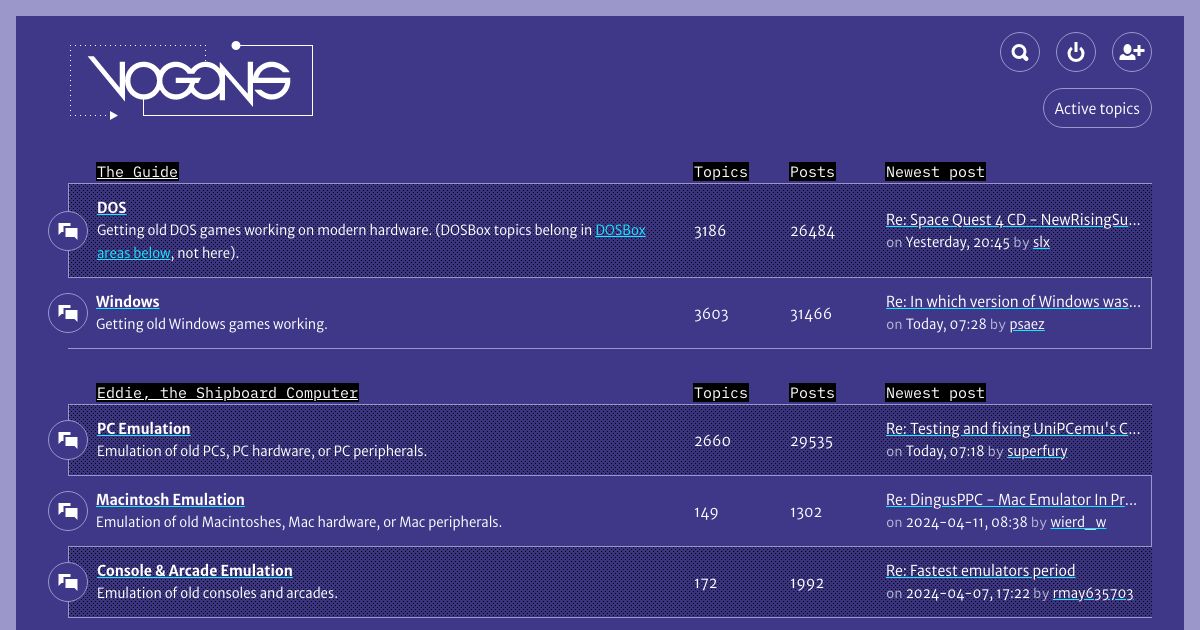Open the Windows forum
Screen dimensions: 1200x630
tap(128, 302)
